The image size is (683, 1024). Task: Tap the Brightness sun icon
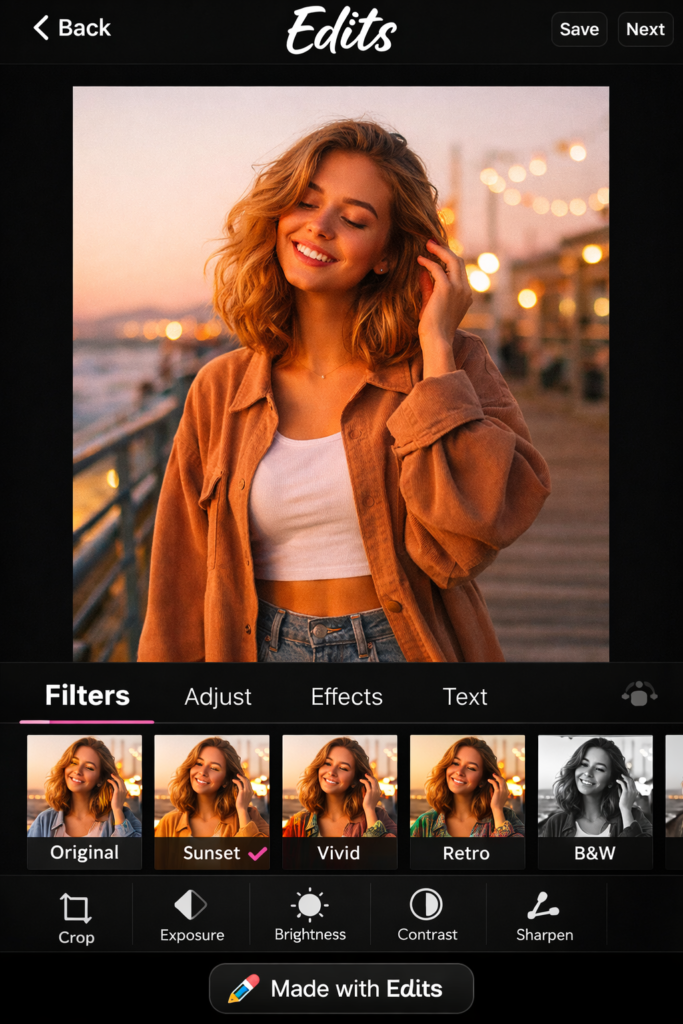310,905
